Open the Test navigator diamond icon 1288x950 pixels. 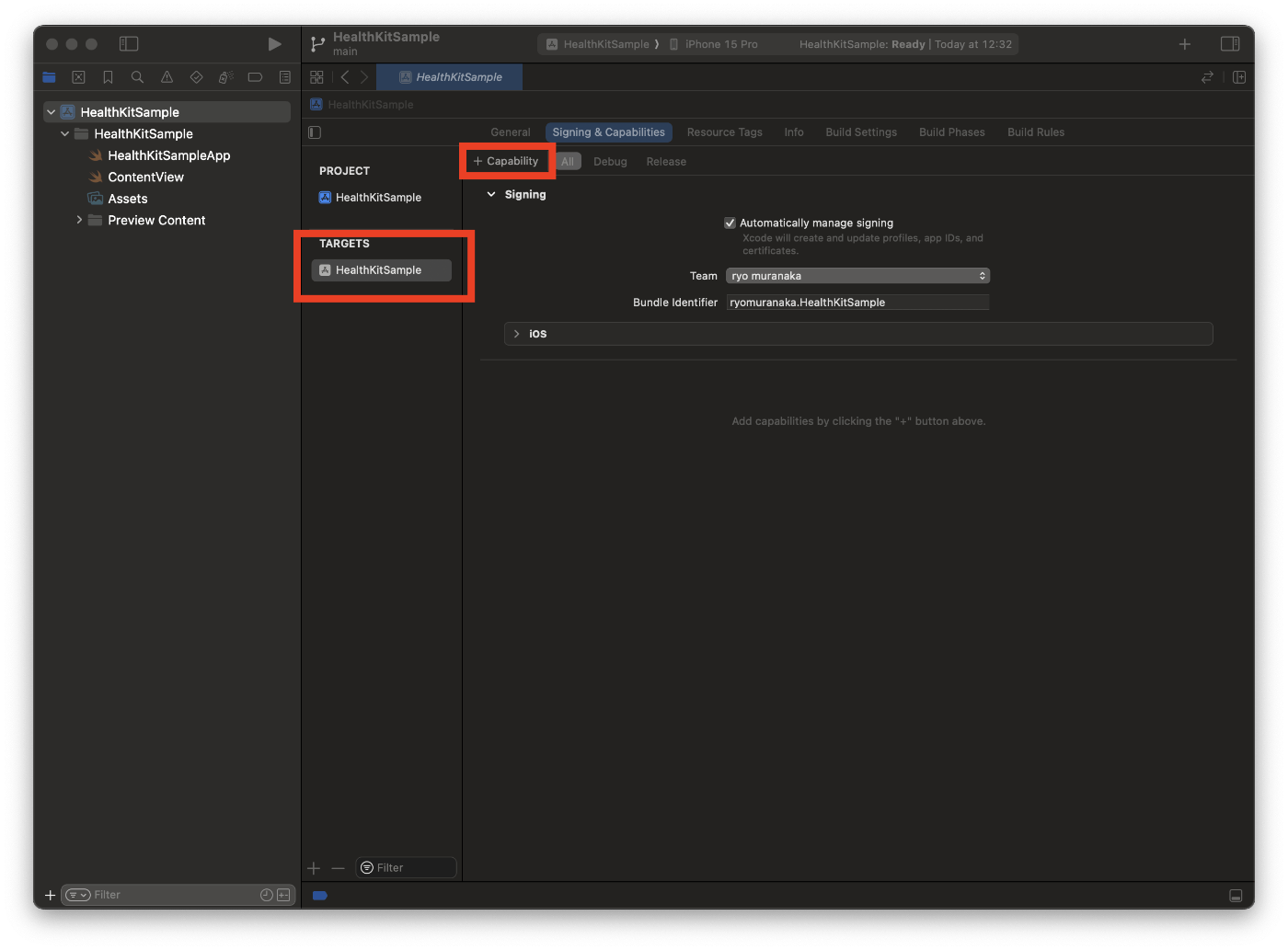pos(196,77)
